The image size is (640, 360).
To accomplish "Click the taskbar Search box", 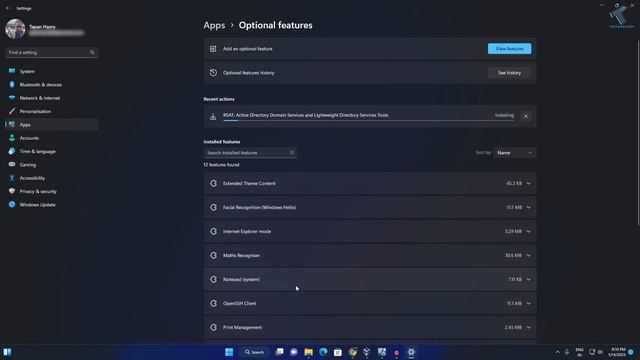I will point(255,352).
